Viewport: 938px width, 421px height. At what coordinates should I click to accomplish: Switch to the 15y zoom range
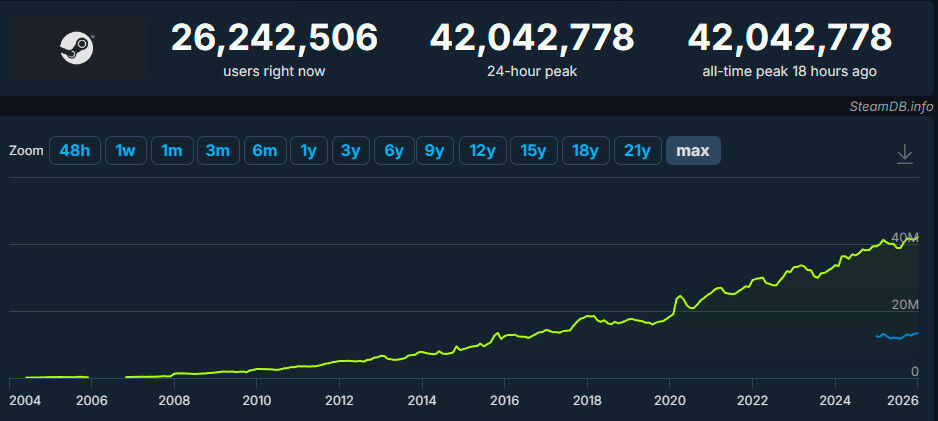533,151
